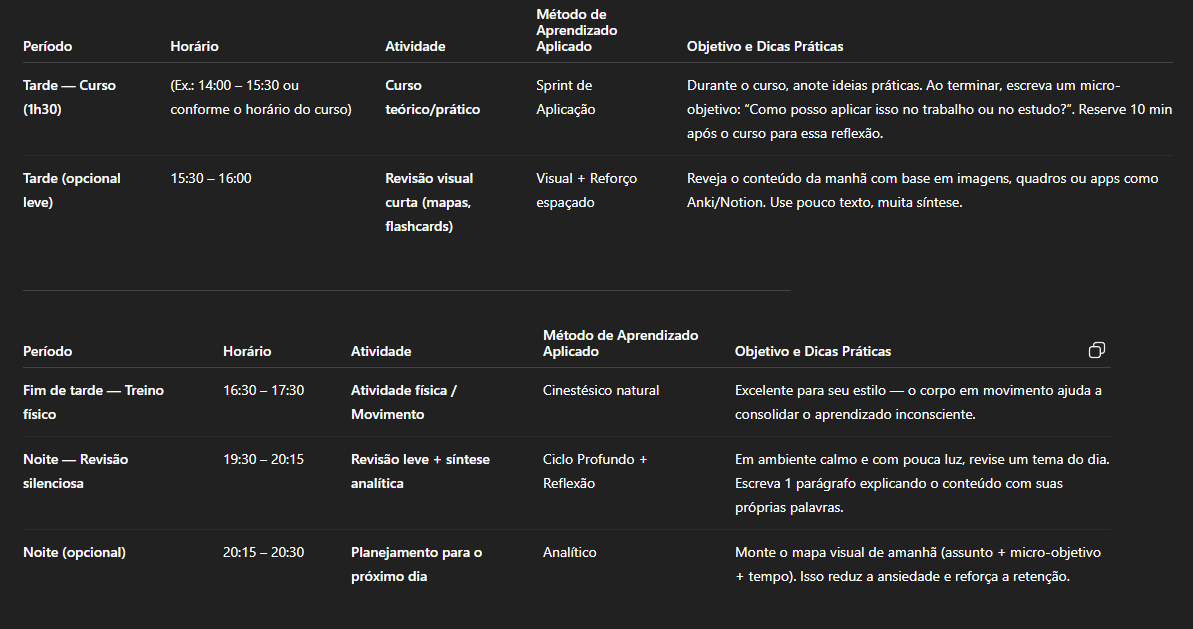Viewport: 1193px width, 629px height.
Task: Select the "Noite — Revisão silenciosa" period cell
Action: [75, 471]
